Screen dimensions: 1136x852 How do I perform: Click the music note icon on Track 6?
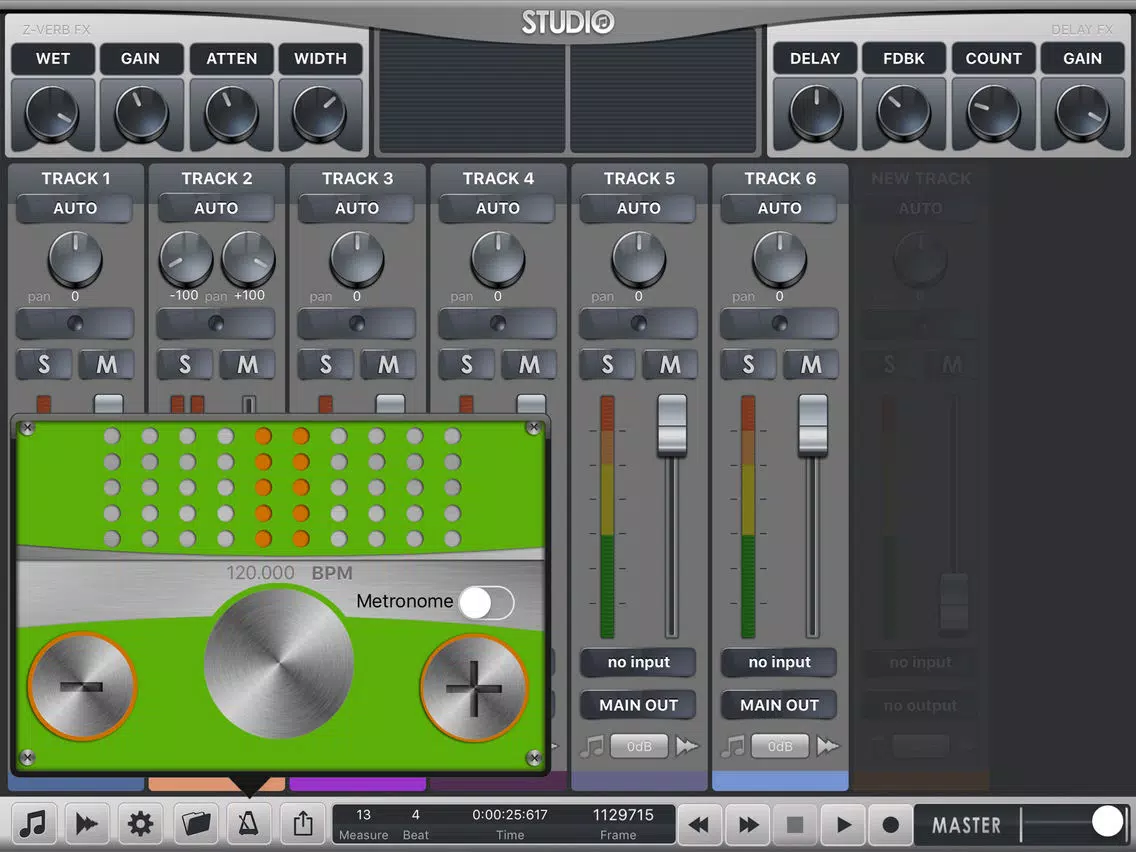click(732, 746)
